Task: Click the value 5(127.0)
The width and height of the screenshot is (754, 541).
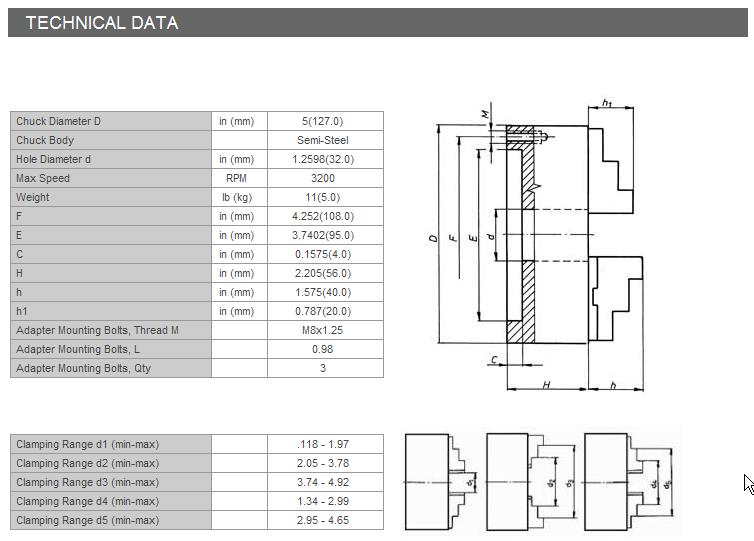Action: (x=323, y=121)
